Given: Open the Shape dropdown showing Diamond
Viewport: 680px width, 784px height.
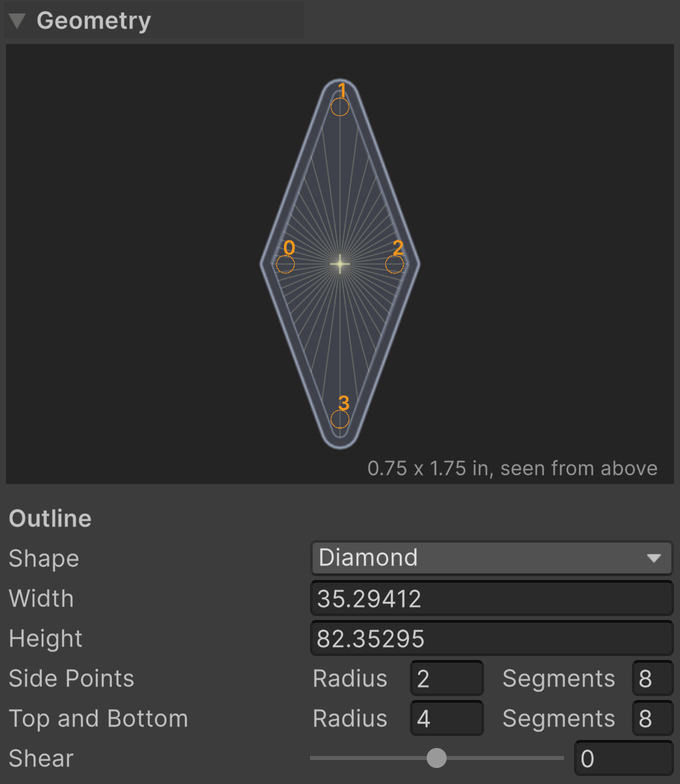Looking at the screenshot, I should pos(492,558).
